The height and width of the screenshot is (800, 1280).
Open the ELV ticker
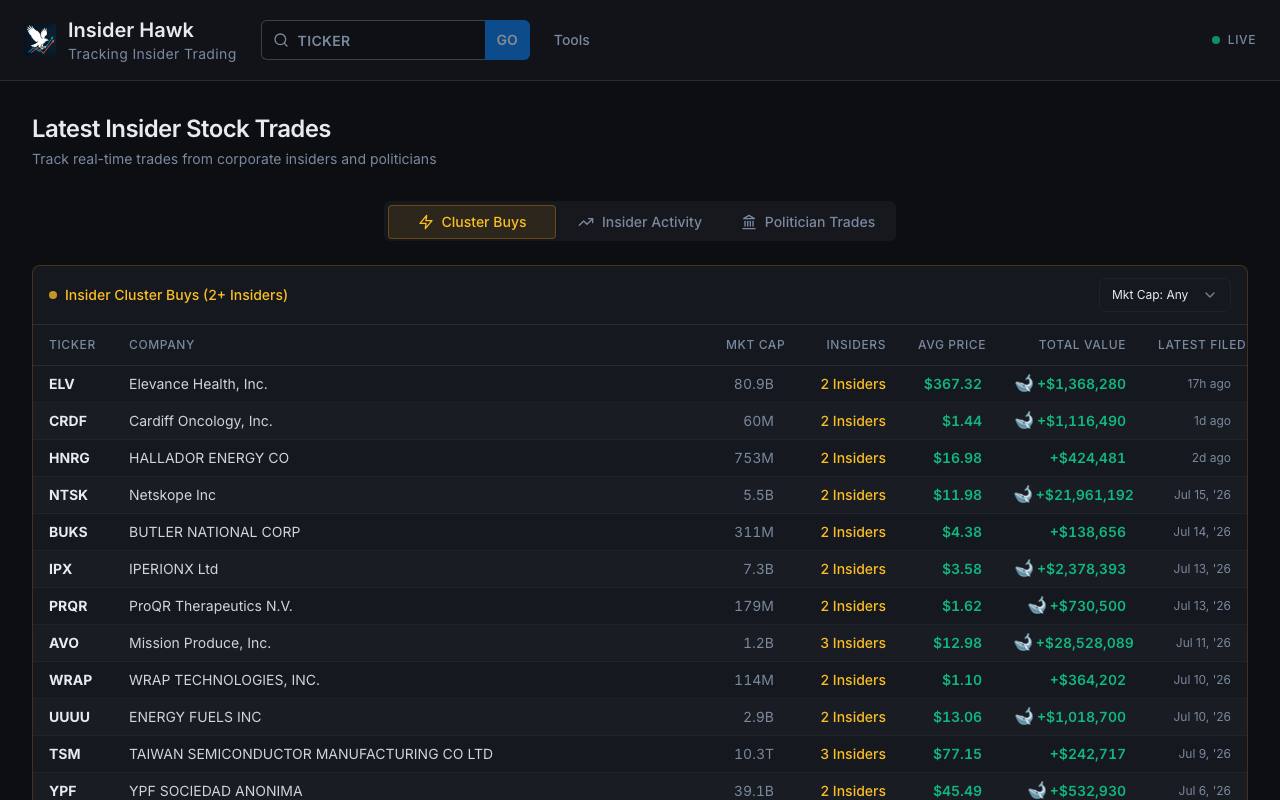click(62, 384)
